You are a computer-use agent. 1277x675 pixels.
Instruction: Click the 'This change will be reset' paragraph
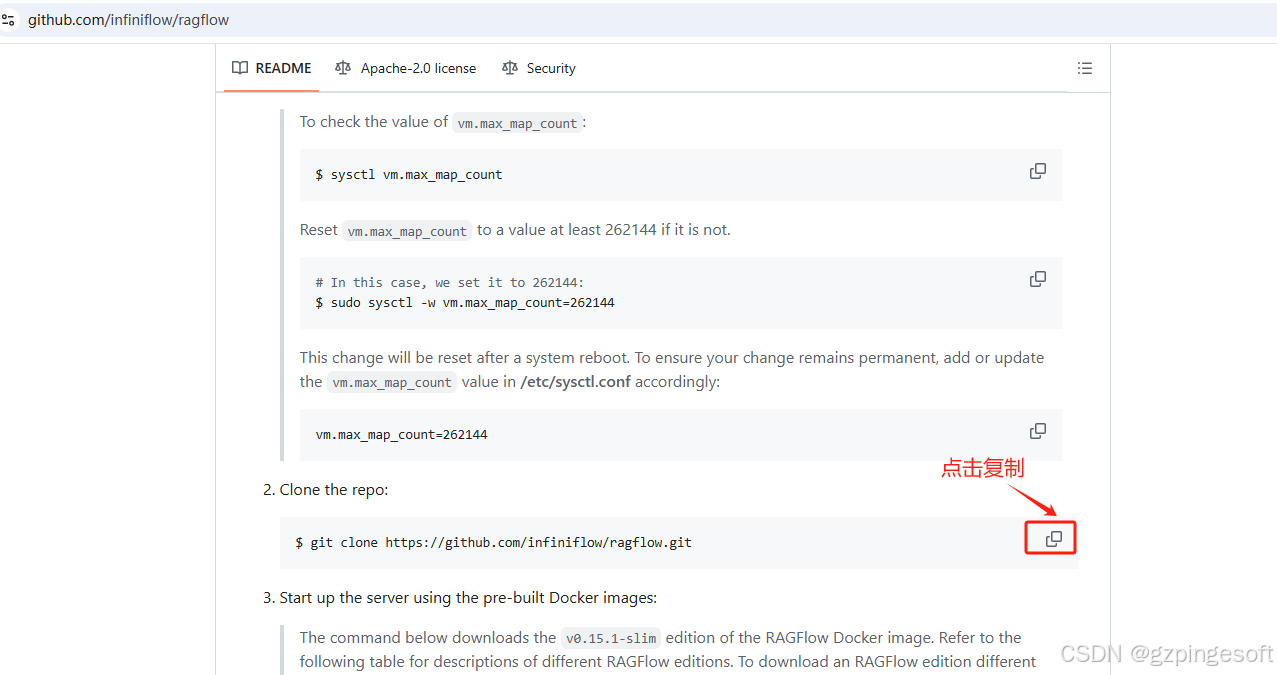672,369
